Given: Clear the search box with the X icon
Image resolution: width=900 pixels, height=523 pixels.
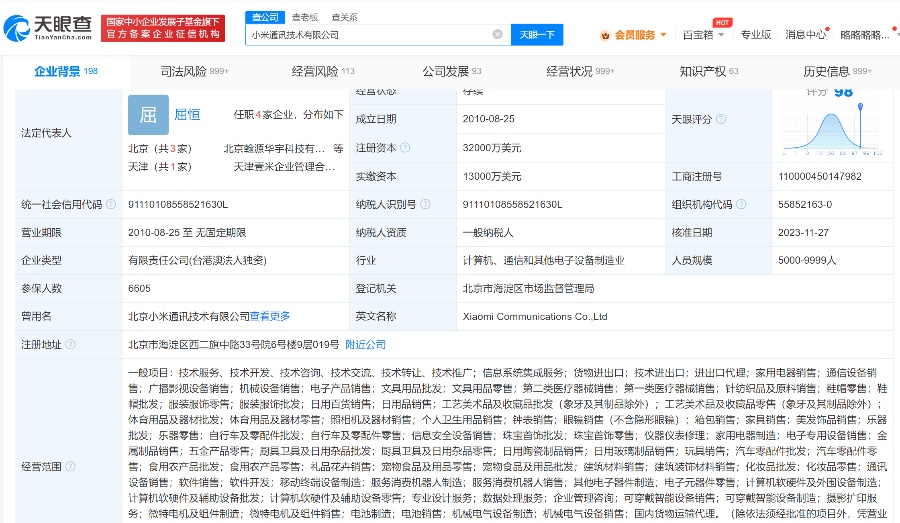Looking at the screenshot, I should (x=498, y=34).
